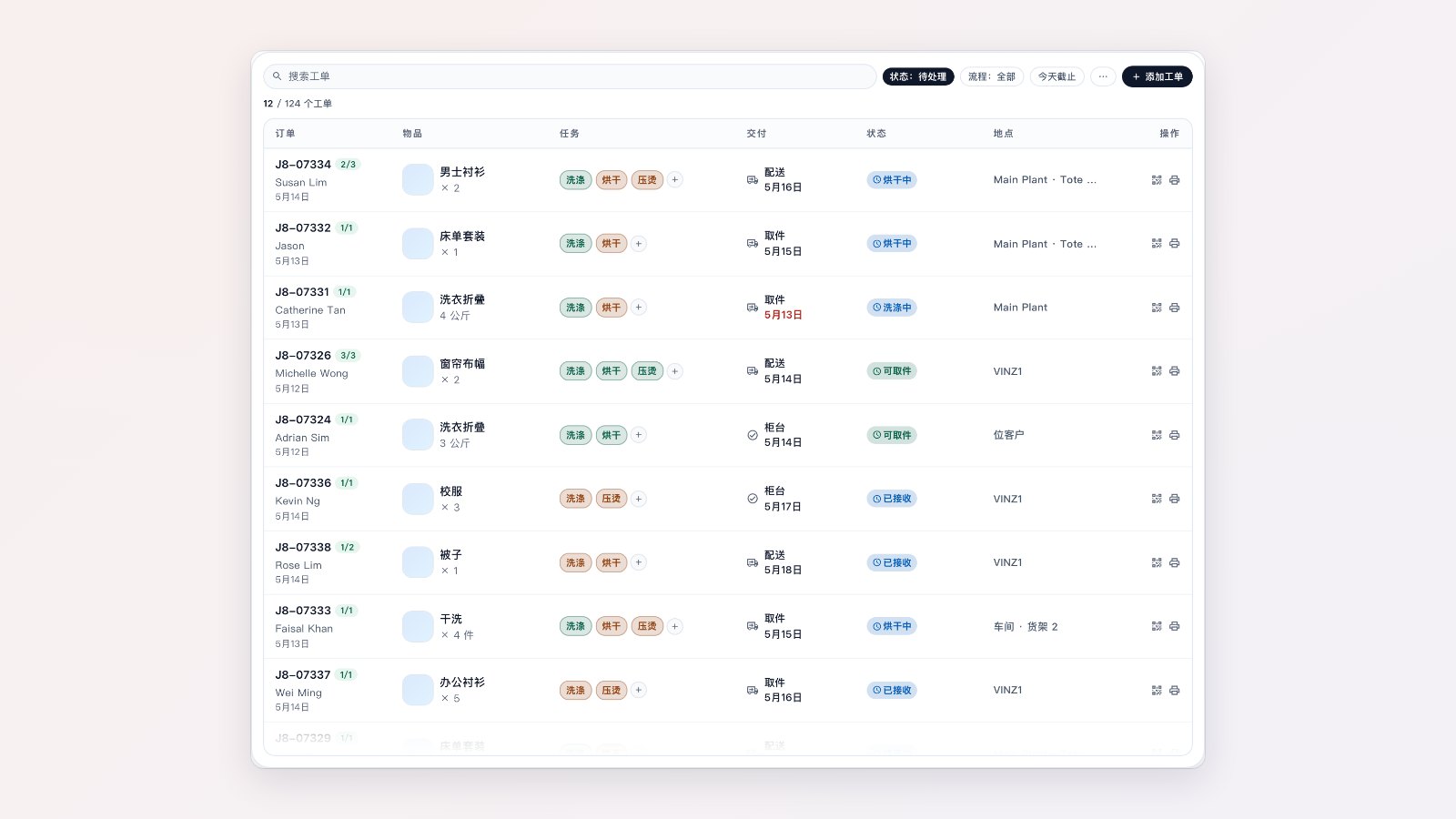The image size is (1456, 819).
Task: Sort by the 状态 column header
Action: (876, 134)
